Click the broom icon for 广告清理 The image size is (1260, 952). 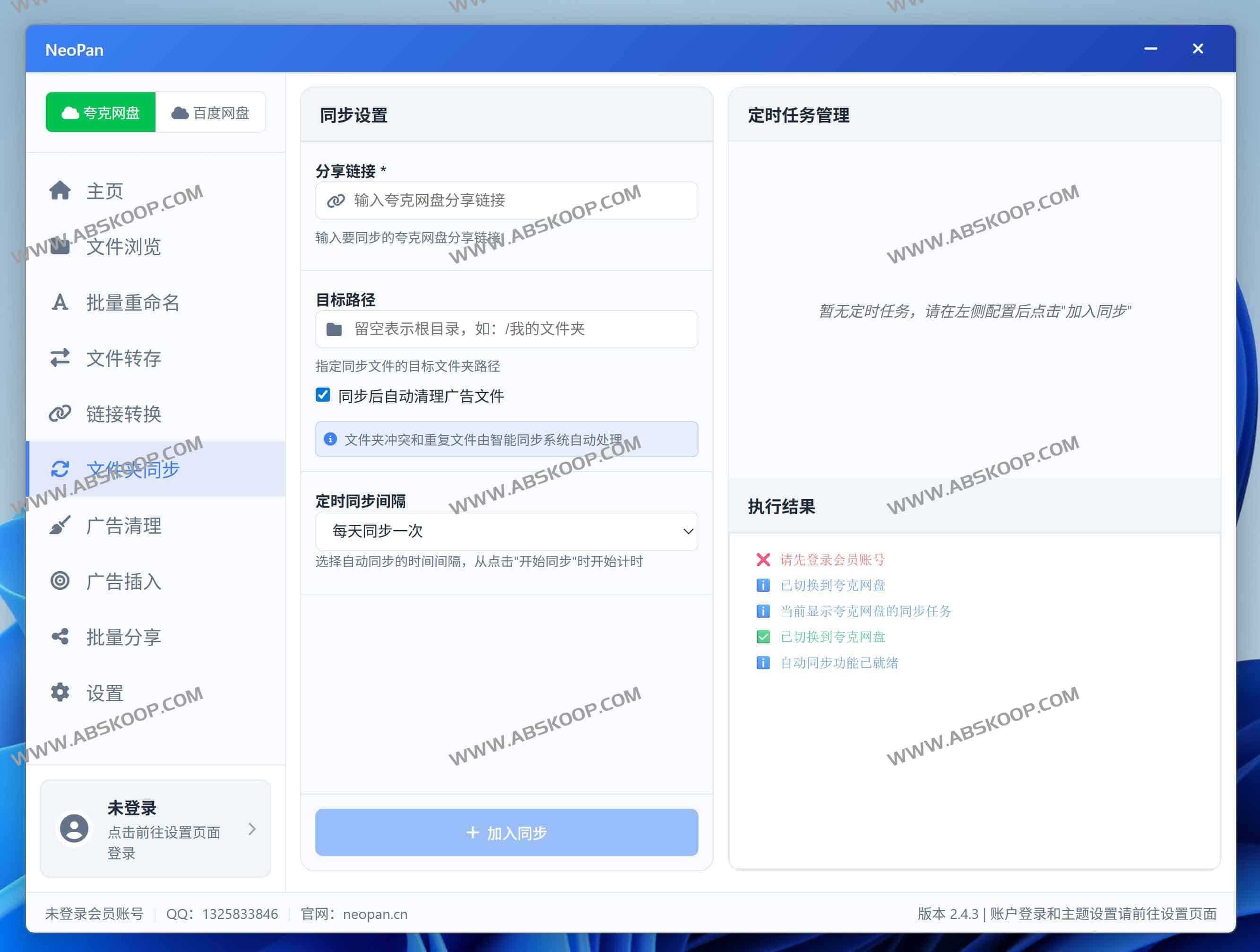[x=60, y=525]
